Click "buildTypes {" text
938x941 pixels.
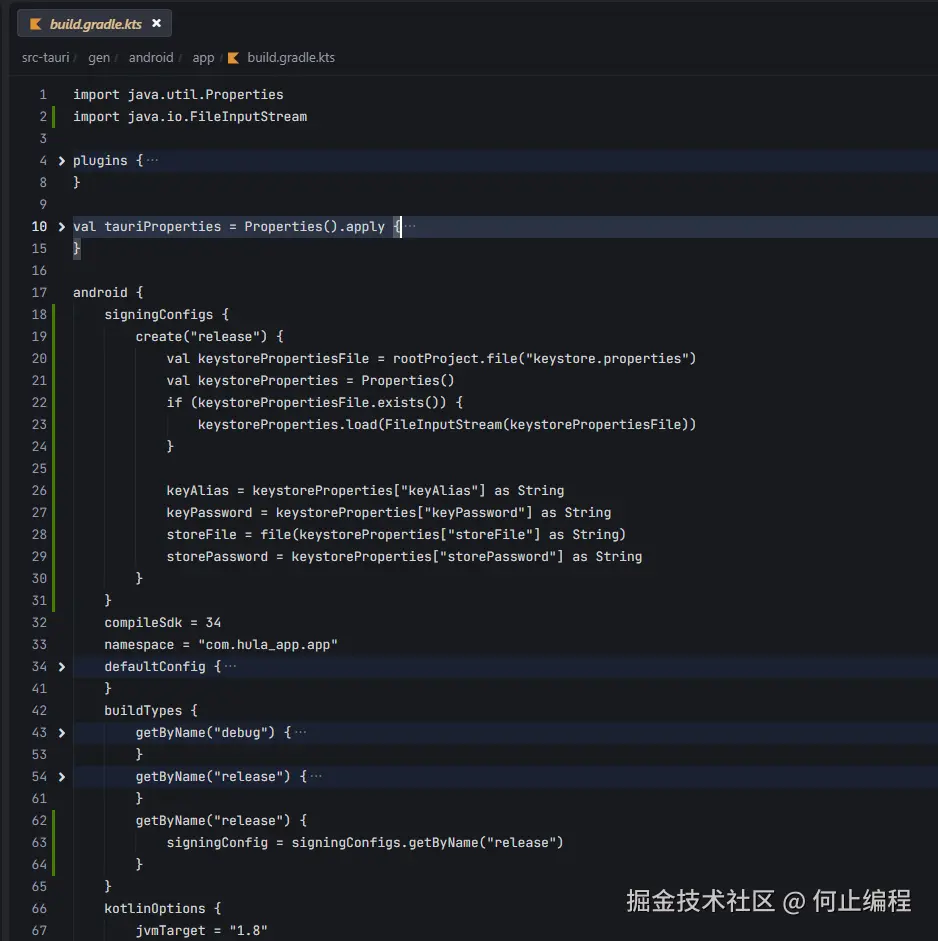(151, 711)
